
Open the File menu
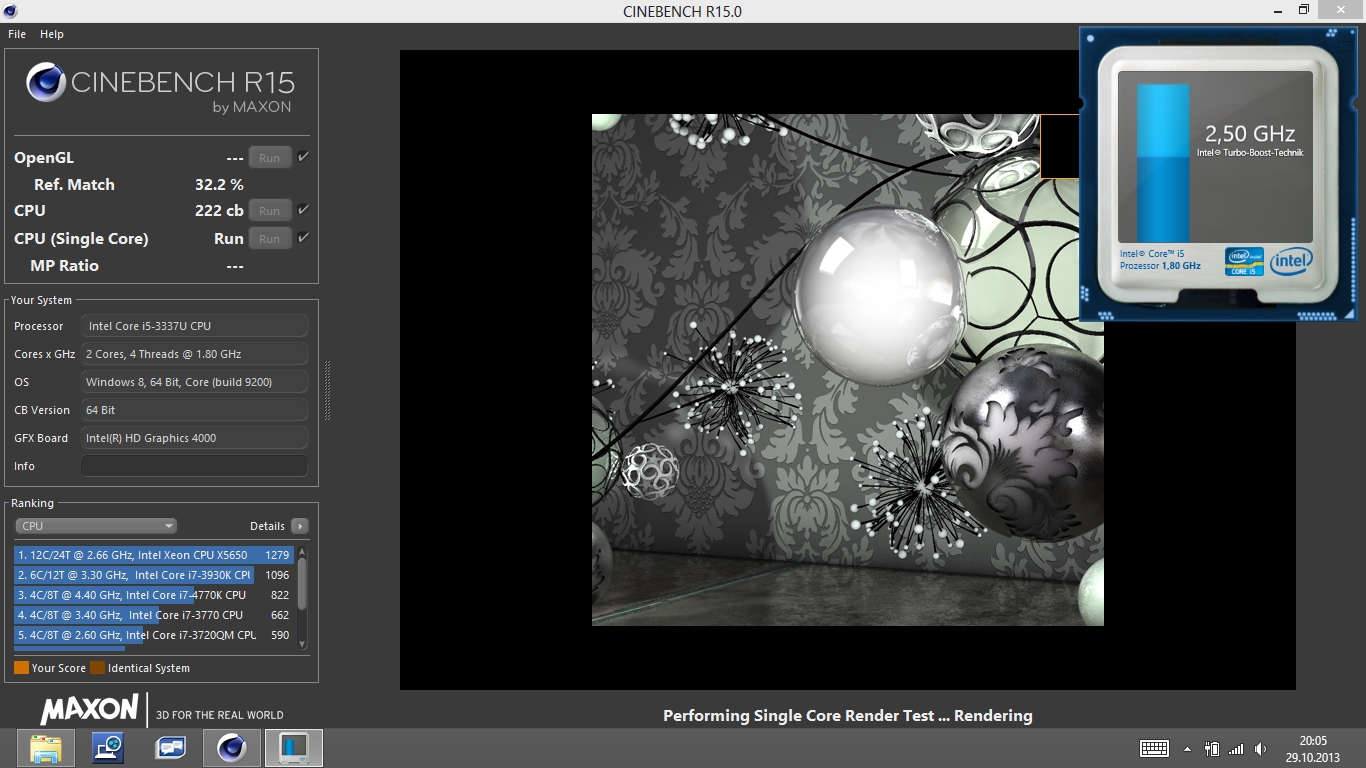17,34
